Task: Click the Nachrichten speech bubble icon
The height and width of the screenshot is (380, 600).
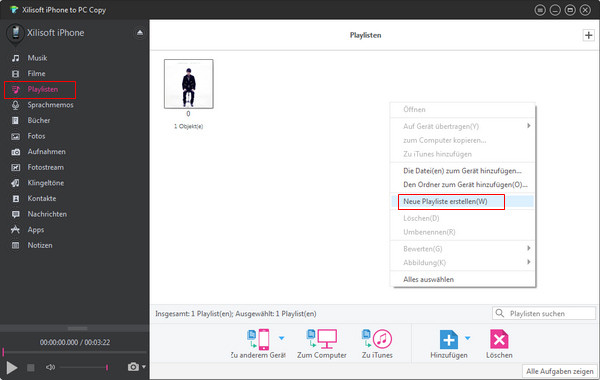Action: [x=15, y=214]
